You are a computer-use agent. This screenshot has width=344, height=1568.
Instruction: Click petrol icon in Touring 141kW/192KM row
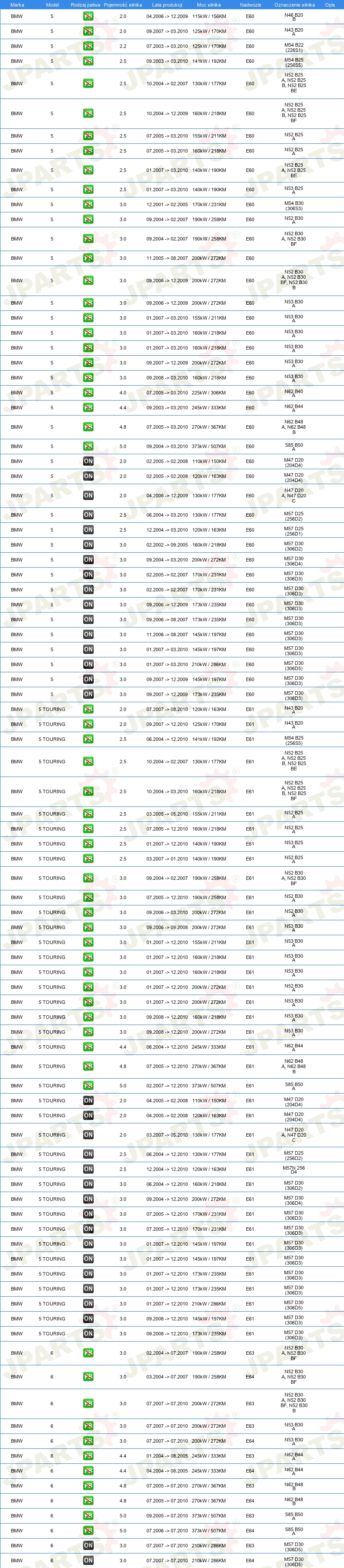pos(88,740)
